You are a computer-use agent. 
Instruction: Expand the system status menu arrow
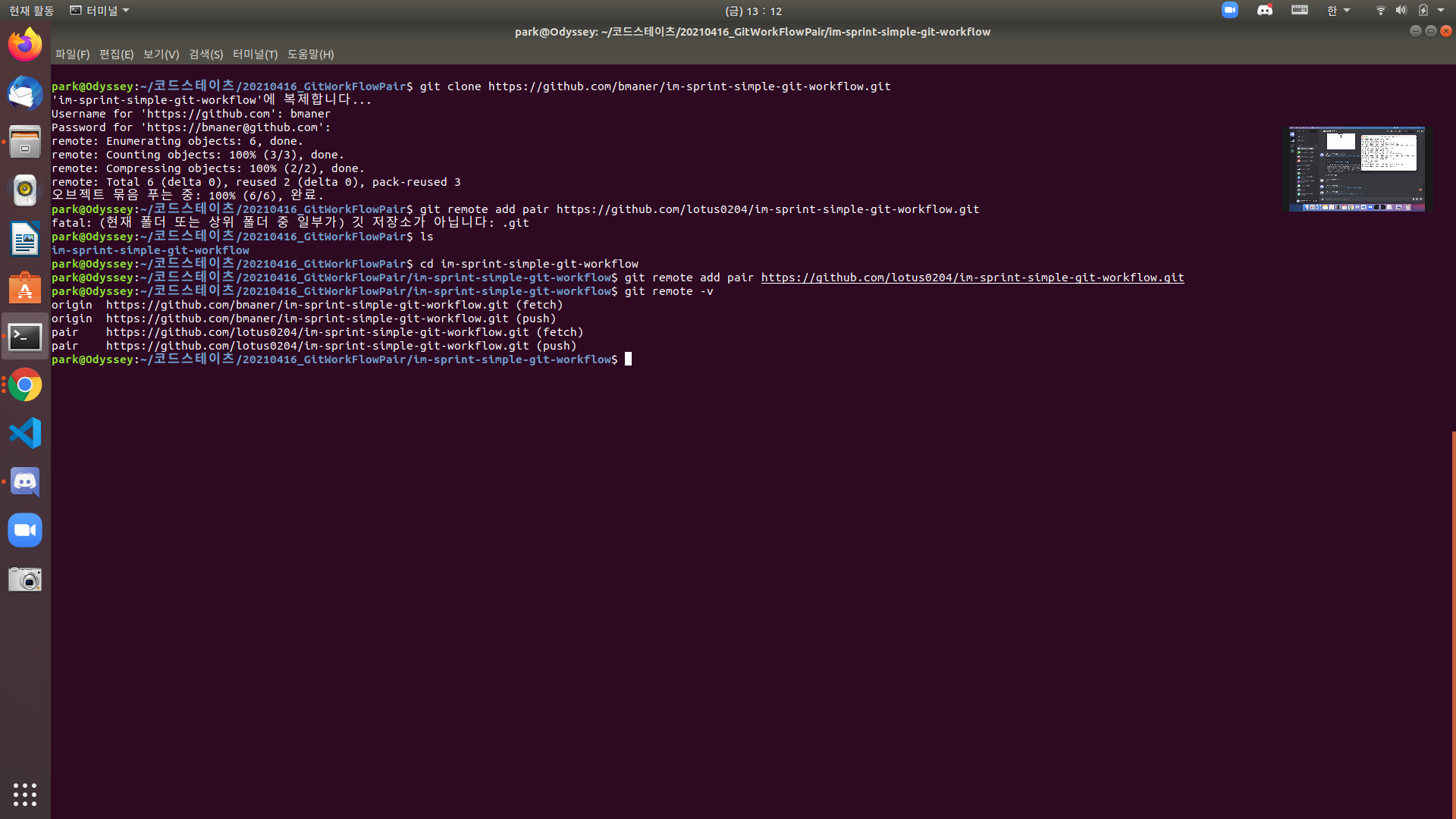tap(1441, 11)
